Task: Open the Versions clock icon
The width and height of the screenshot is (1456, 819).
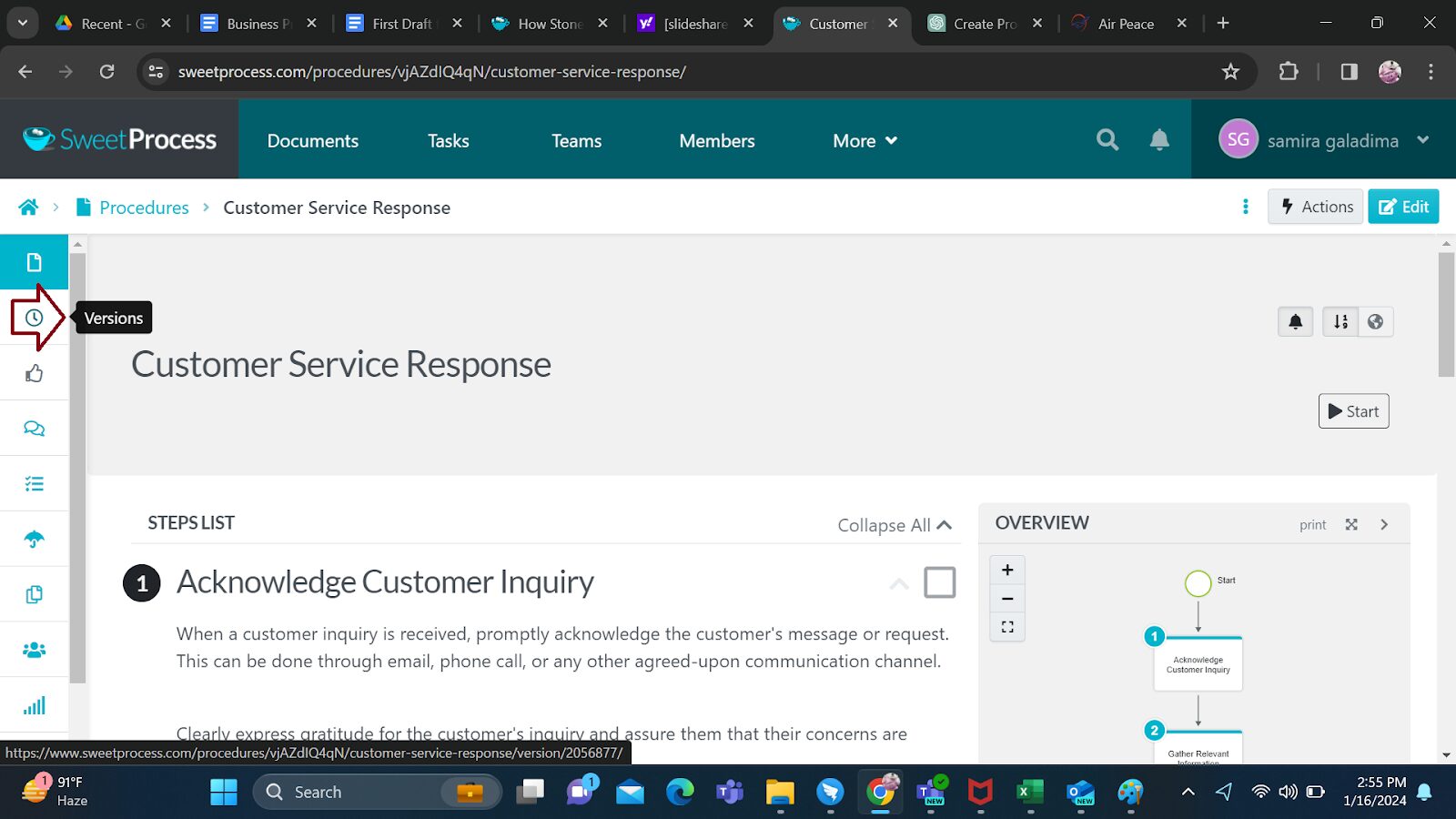Action: (x=34, y=318)
